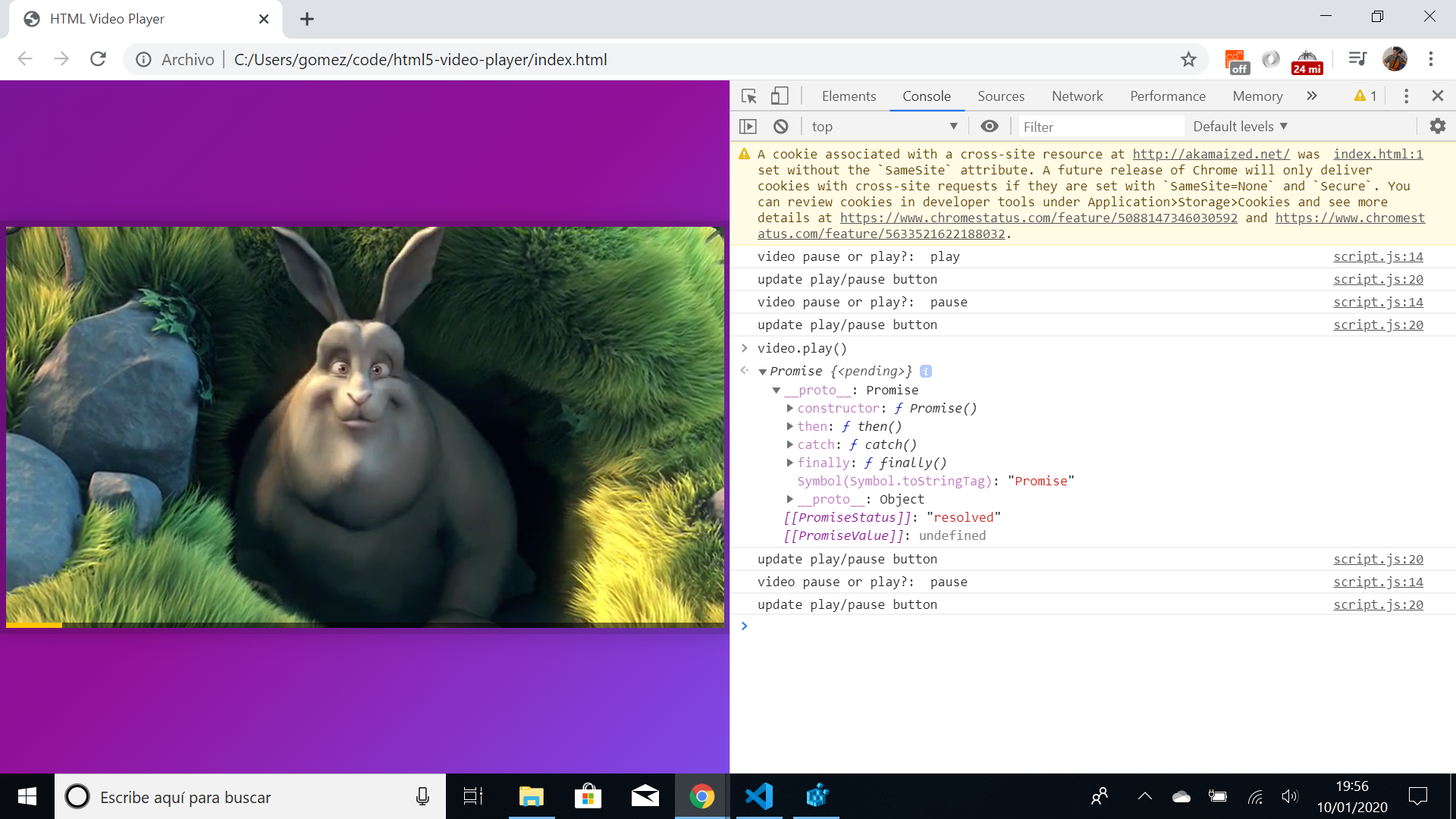Show the console sidebar panel icon
The image size is (1456, 819).
coord(748,127)
